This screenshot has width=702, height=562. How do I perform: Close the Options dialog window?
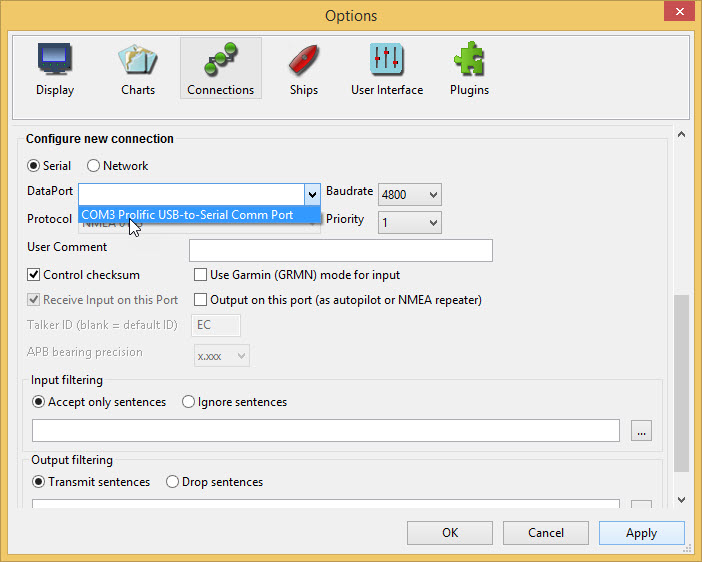(680, 14)
